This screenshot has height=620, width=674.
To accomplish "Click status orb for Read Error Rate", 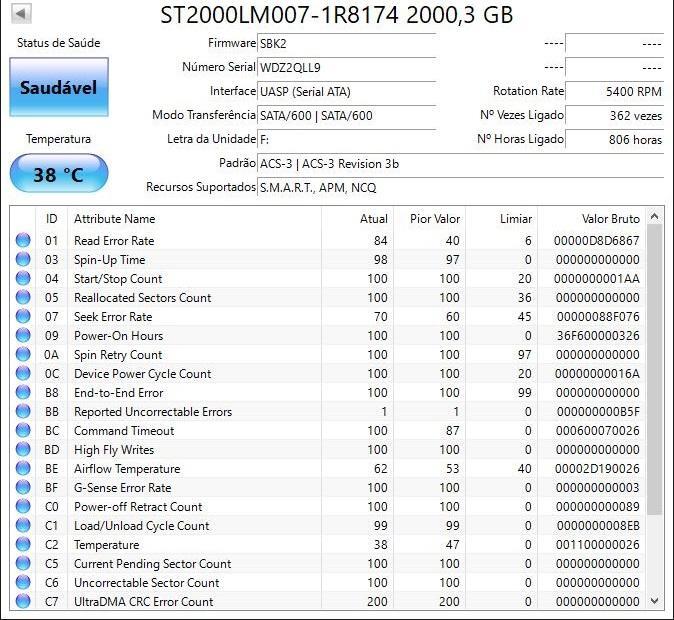I will click(x=23, y=240).
